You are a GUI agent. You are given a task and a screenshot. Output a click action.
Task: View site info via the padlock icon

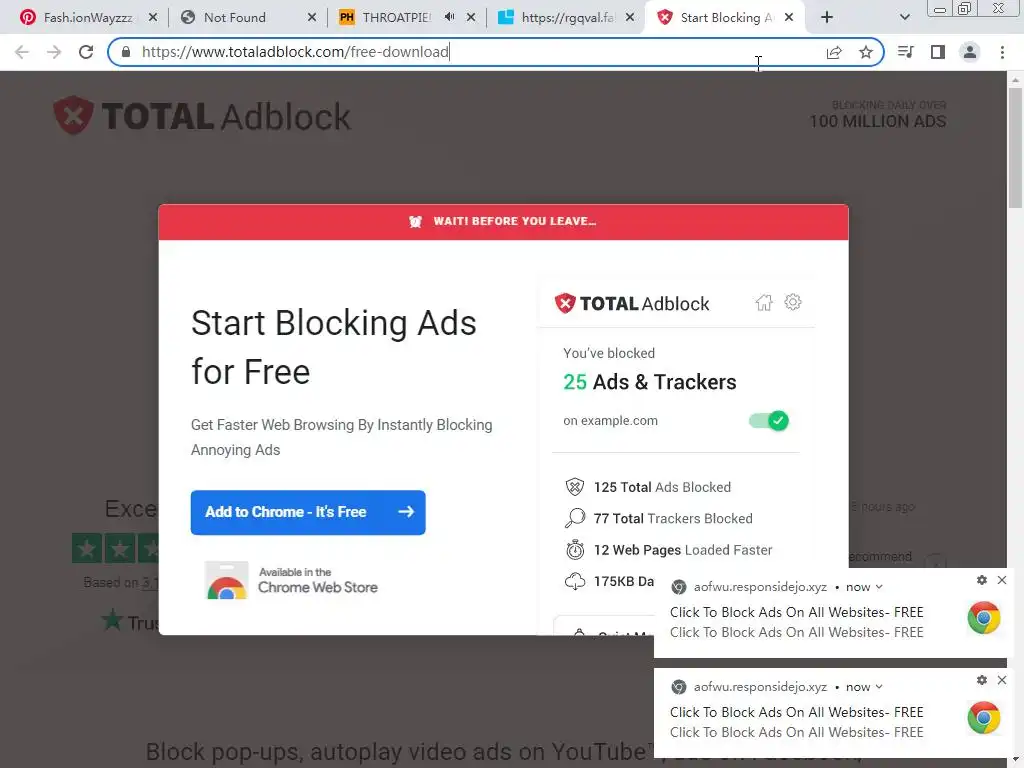point(126,52)
